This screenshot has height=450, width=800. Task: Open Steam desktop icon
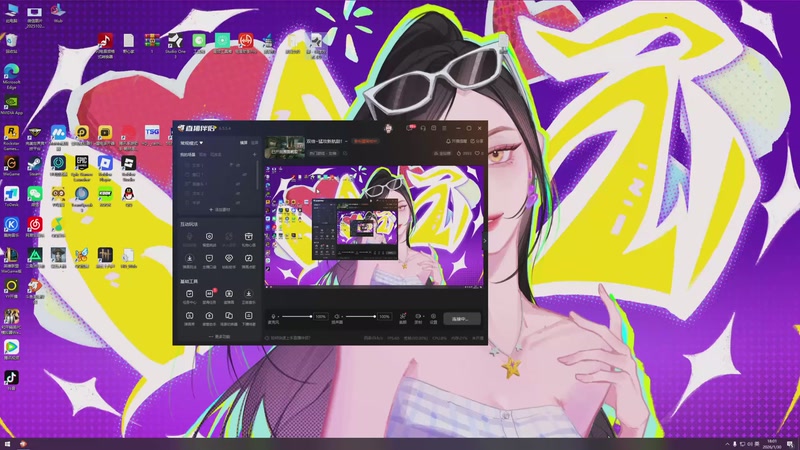[x=35, y=166]
